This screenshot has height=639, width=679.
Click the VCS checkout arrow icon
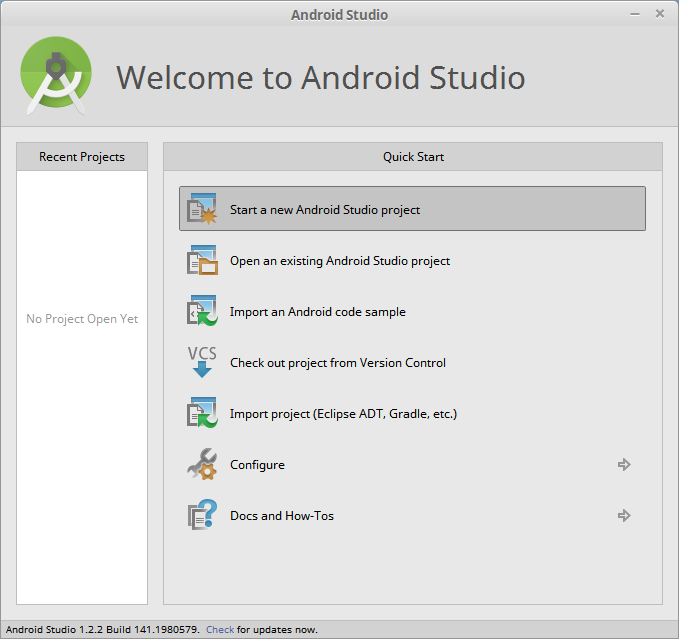tap(202, 362)
